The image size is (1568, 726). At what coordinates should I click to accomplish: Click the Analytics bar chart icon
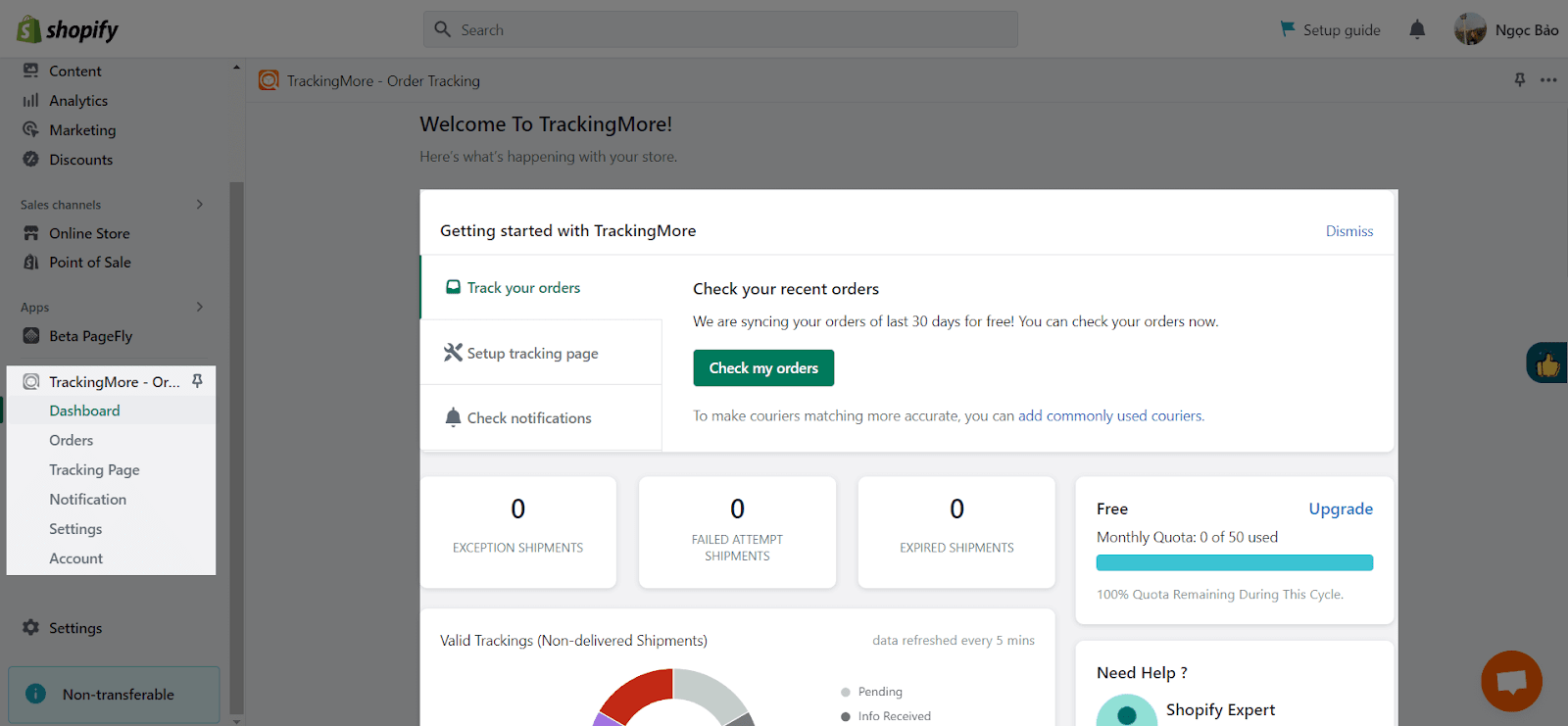pos(31,100)
